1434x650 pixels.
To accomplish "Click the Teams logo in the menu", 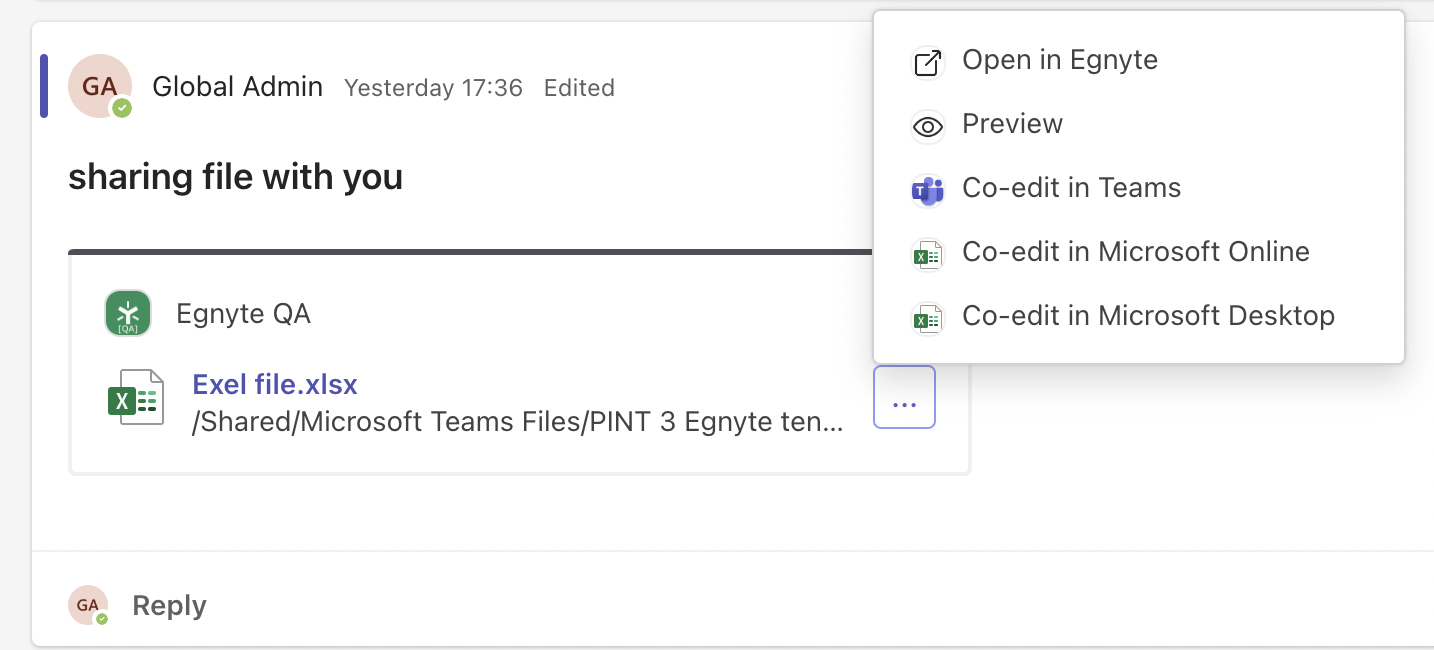I will (928, 190).
